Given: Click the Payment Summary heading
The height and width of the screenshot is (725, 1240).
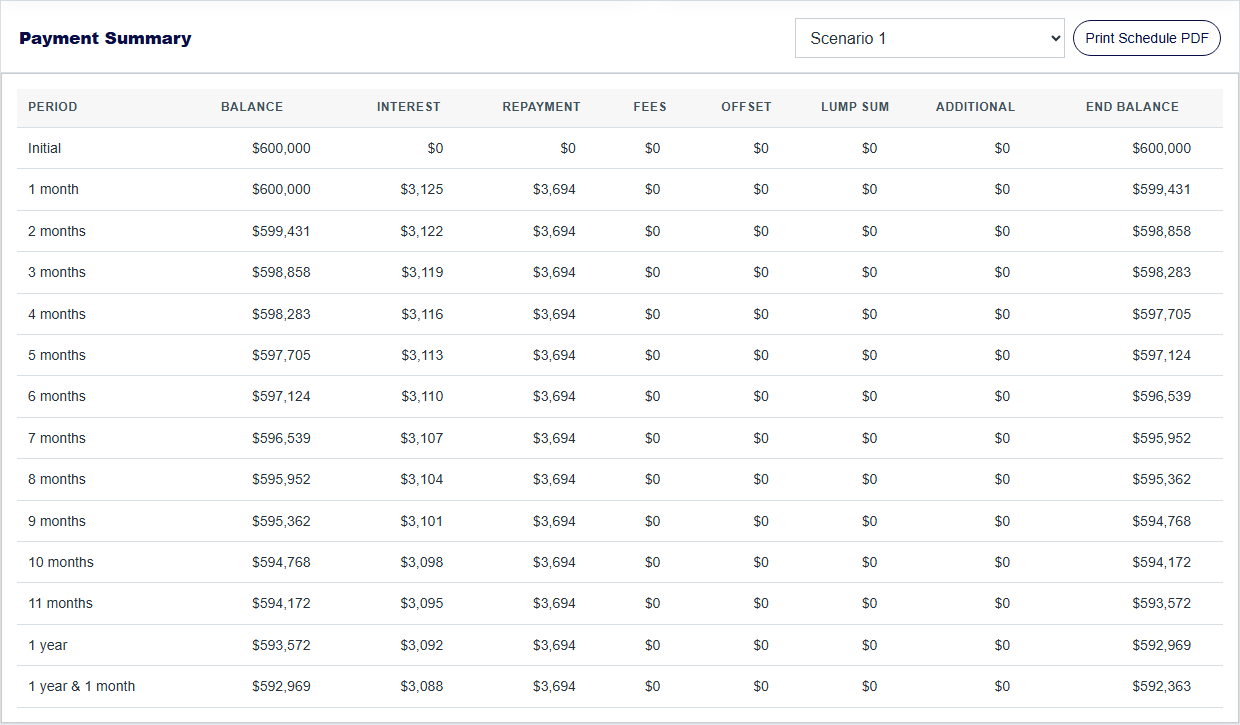Looking at the screenshot, I should point(105,38).
